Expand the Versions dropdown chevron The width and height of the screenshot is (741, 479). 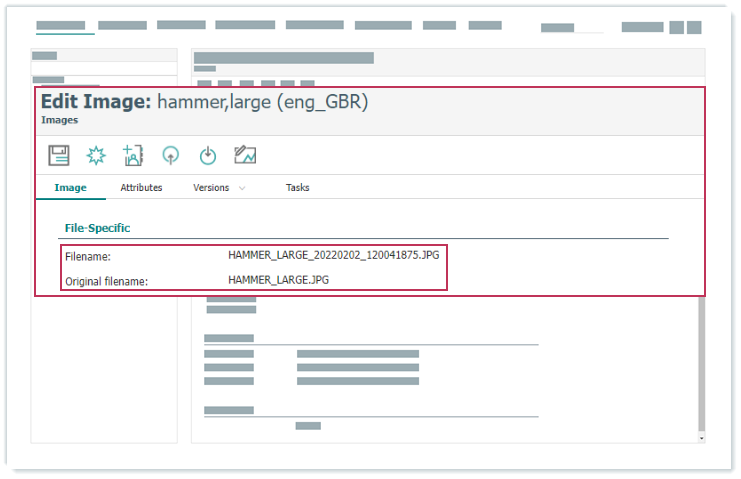[243, 188]
